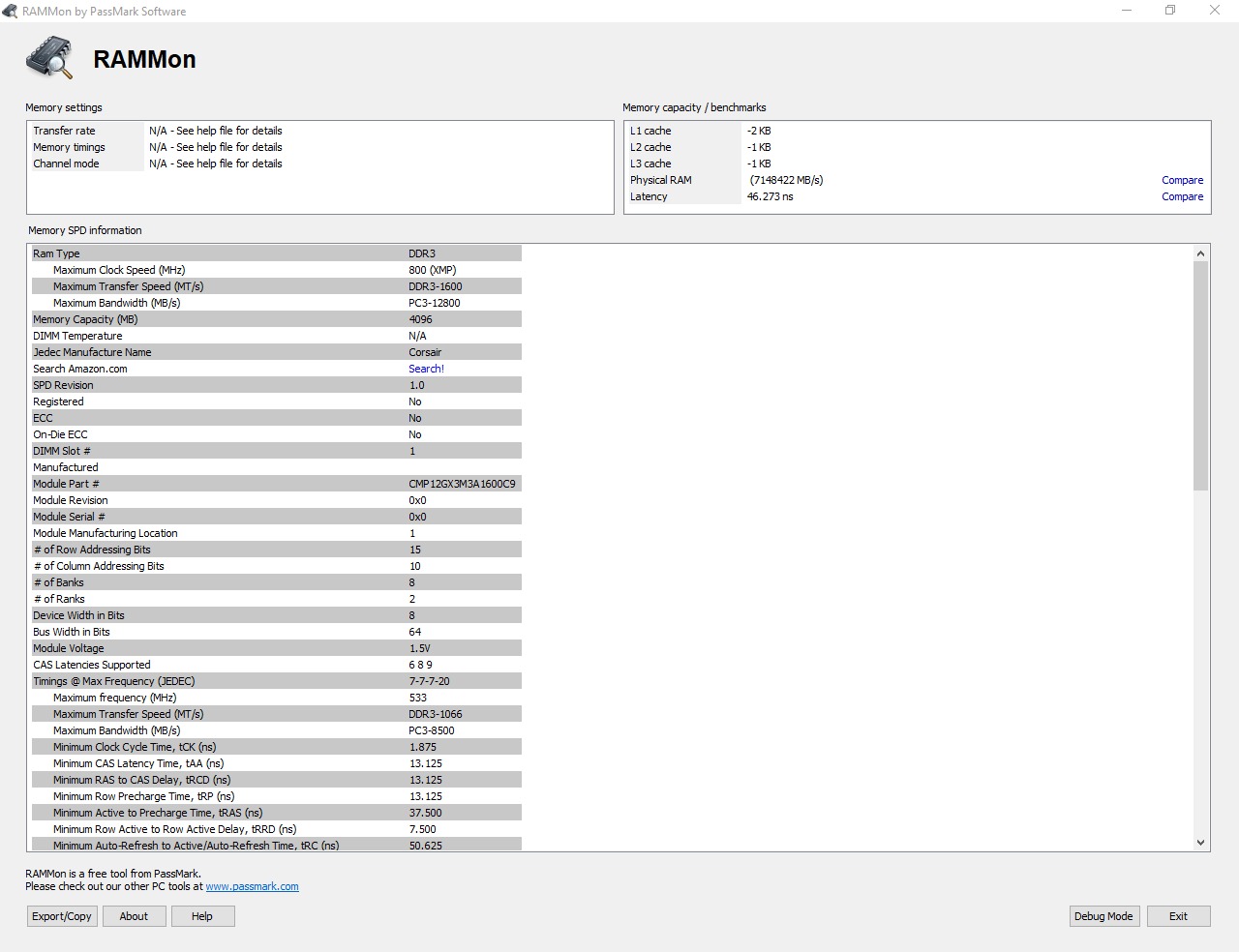
Task: Select the Memory timings settings row
Action: click(320, 147)
